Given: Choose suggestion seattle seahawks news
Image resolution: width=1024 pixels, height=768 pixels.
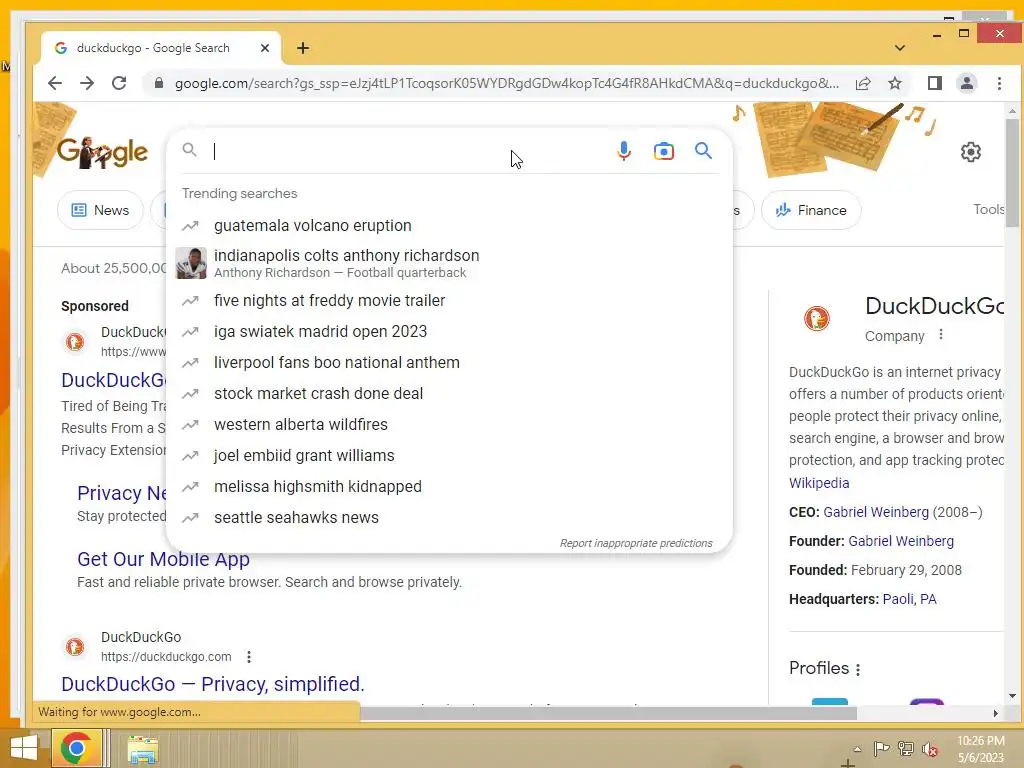Looking at the screenshot, I should [449, 517].
